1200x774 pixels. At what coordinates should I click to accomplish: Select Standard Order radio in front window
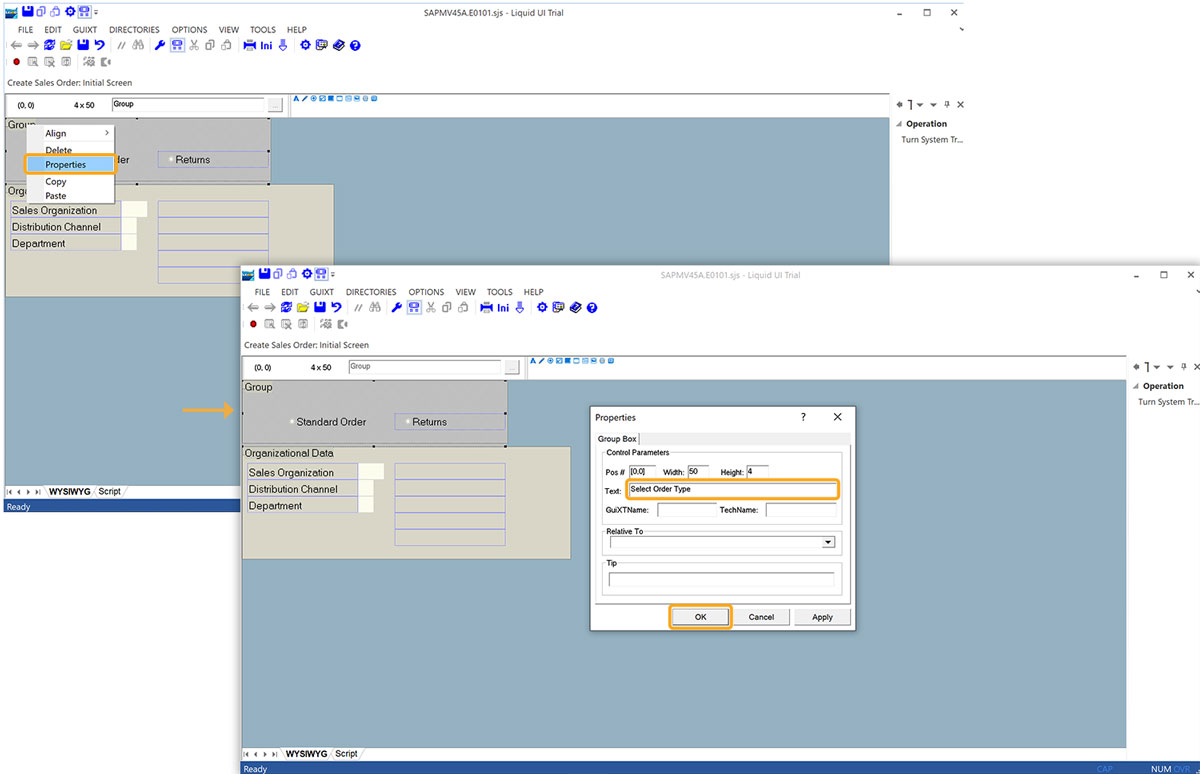pyautogui.click(x=292, y=422)
